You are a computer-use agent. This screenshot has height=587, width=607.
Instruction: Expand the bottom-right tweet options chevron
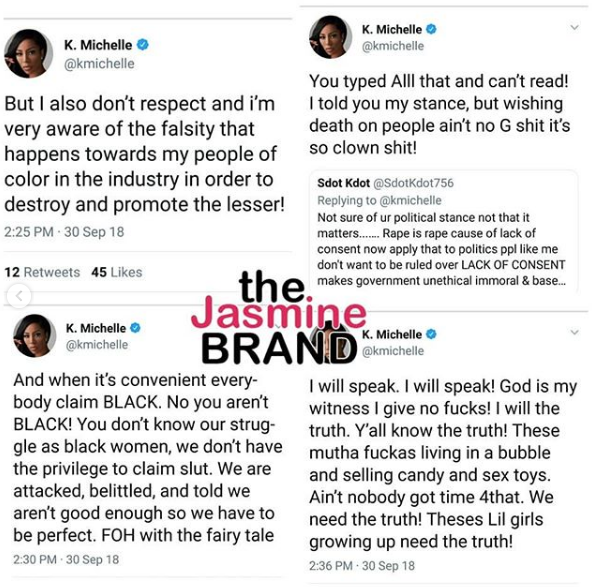coord(574,332)
